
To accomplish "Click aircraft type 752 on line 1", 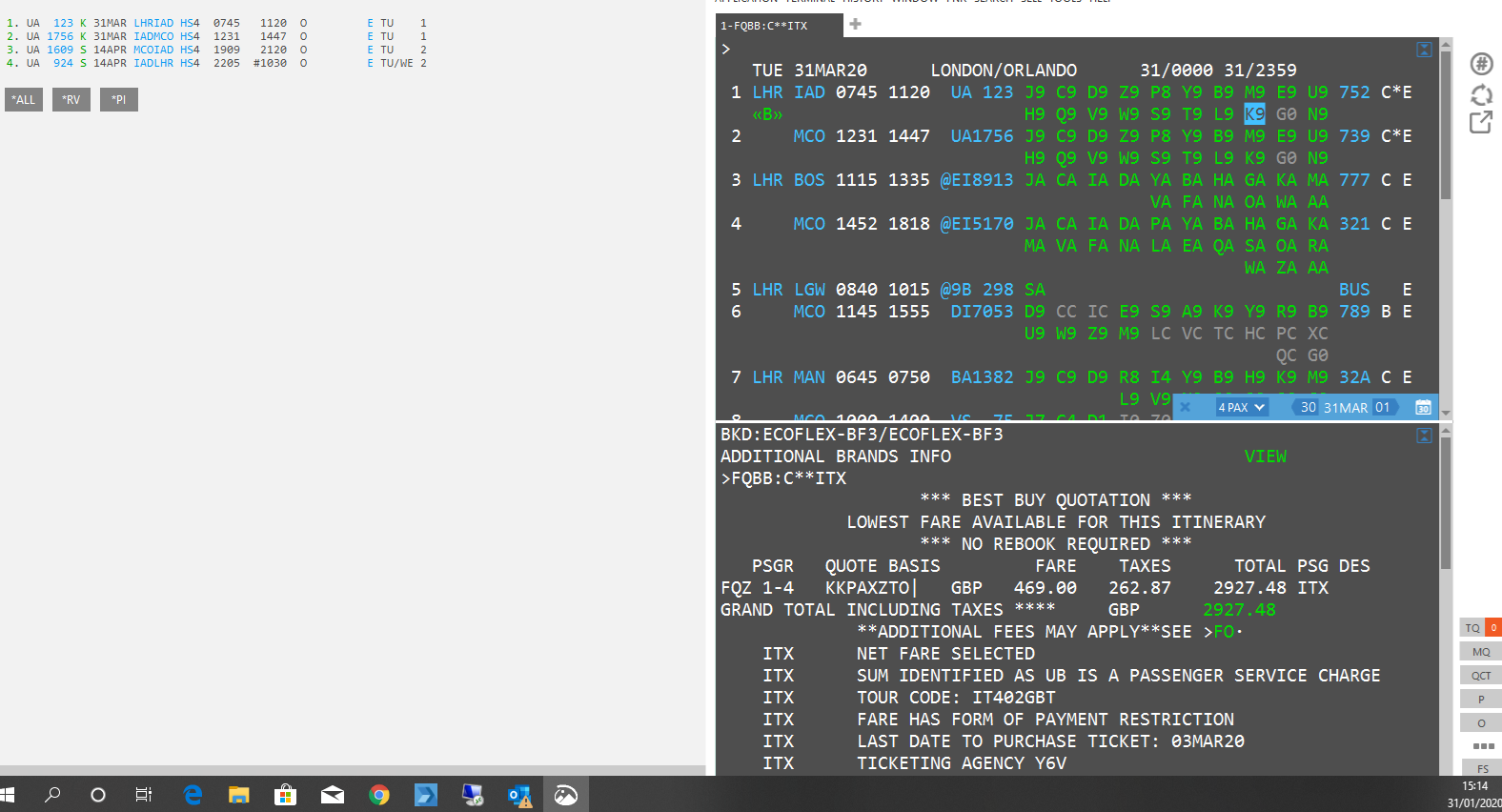I will 1354,92.
